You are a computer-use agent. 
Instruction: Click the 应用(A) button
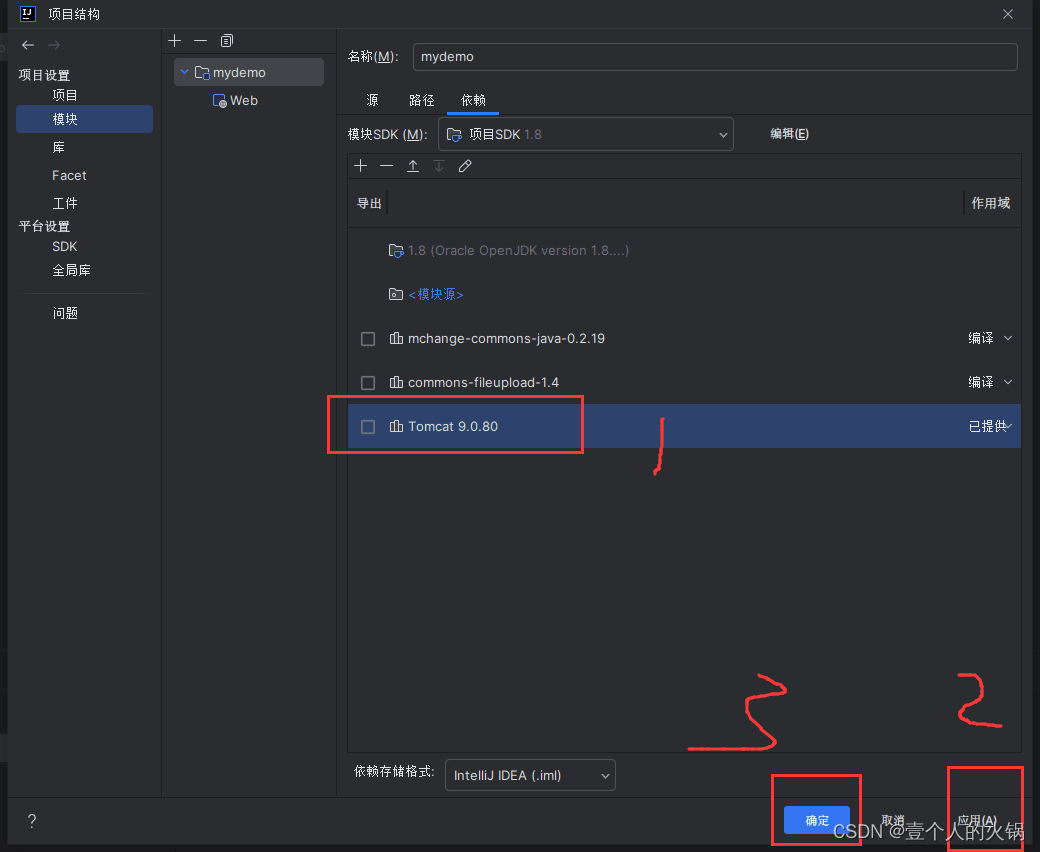(x=977, y=820)
